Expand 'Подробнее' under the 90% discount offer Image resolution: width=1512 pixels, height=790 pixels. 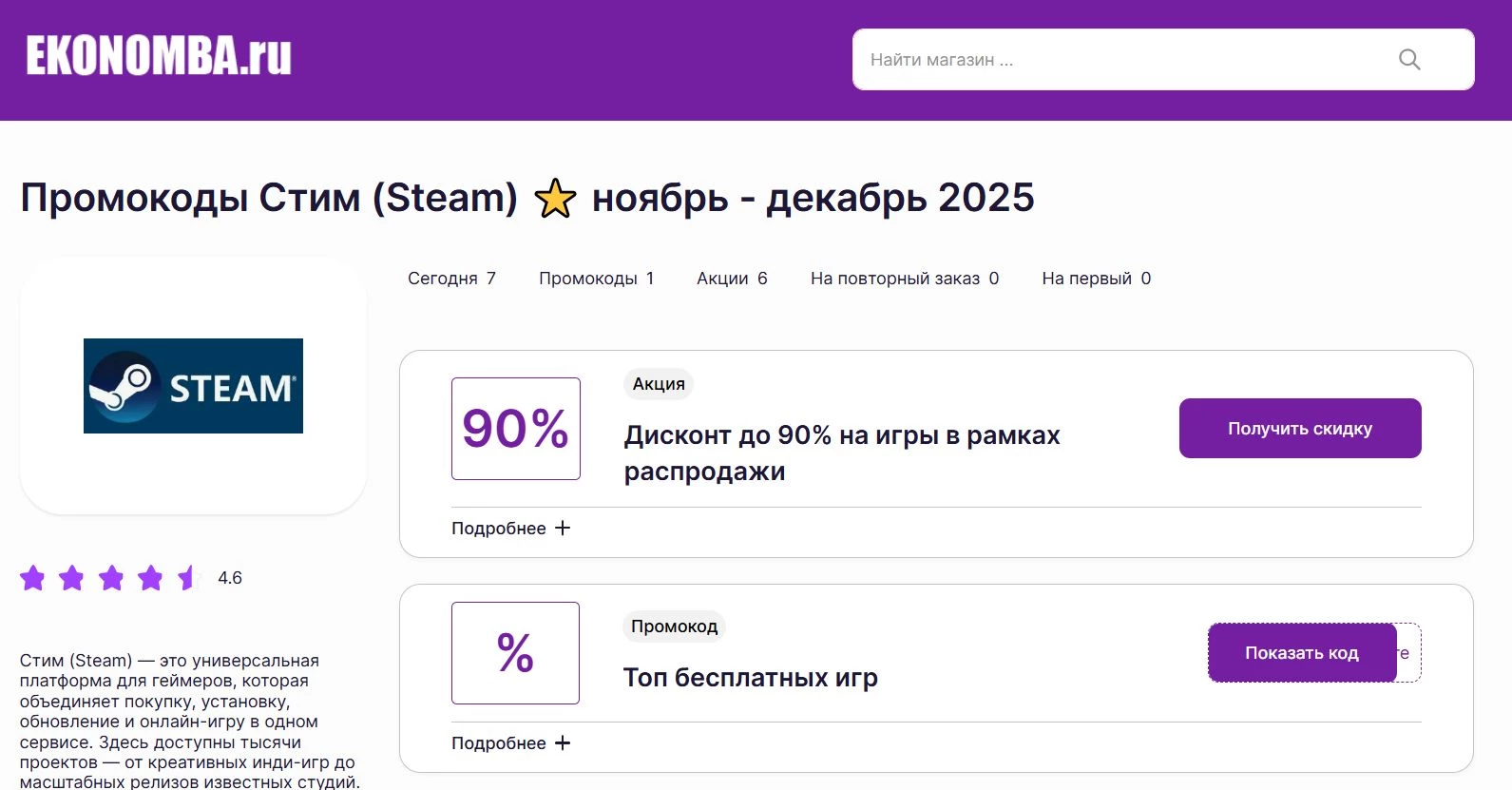(510, 529)
